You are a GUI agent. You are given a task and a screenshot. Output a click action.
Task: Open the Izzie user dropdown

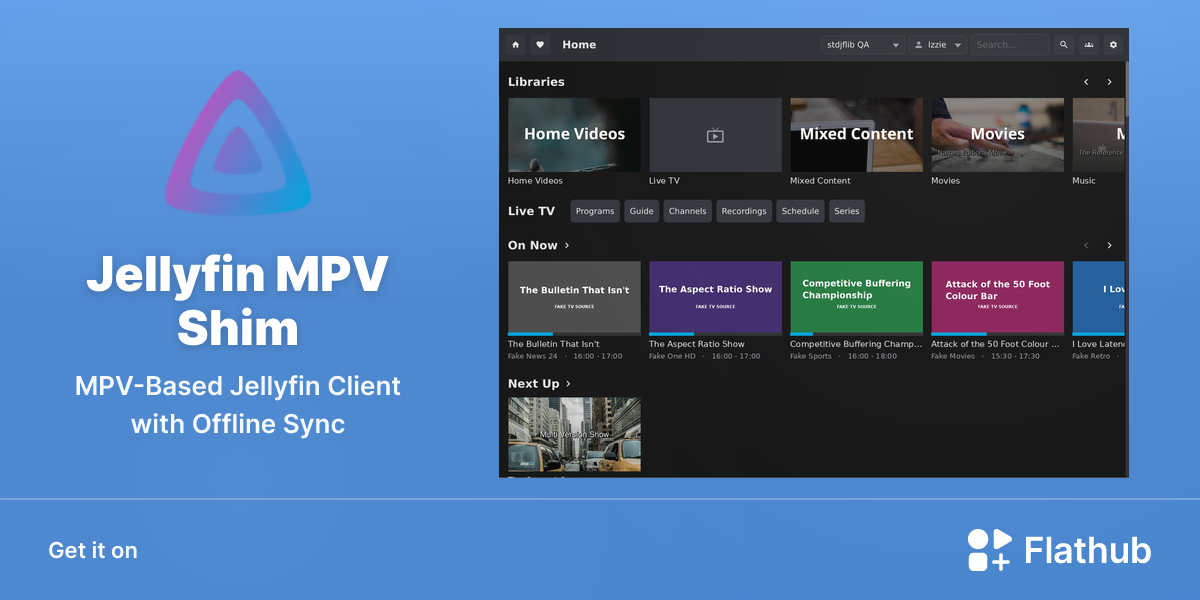(938, 45)
